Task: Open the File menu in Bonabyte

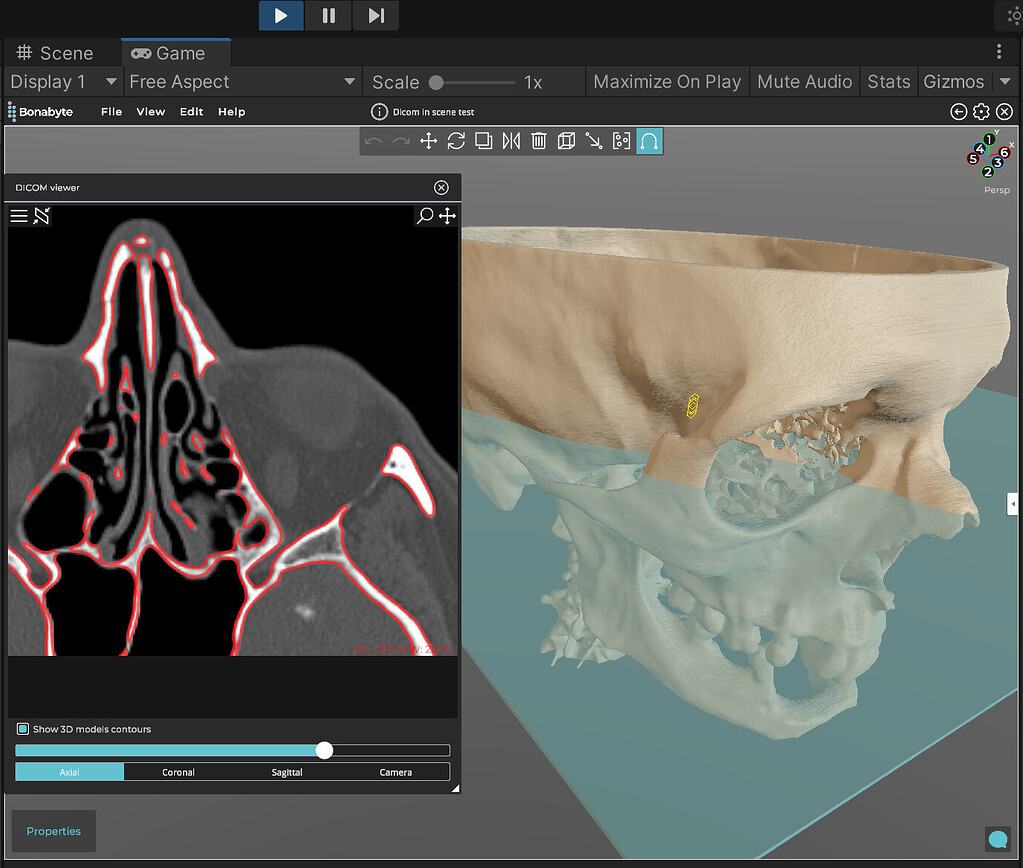Action: pos(110,111)
